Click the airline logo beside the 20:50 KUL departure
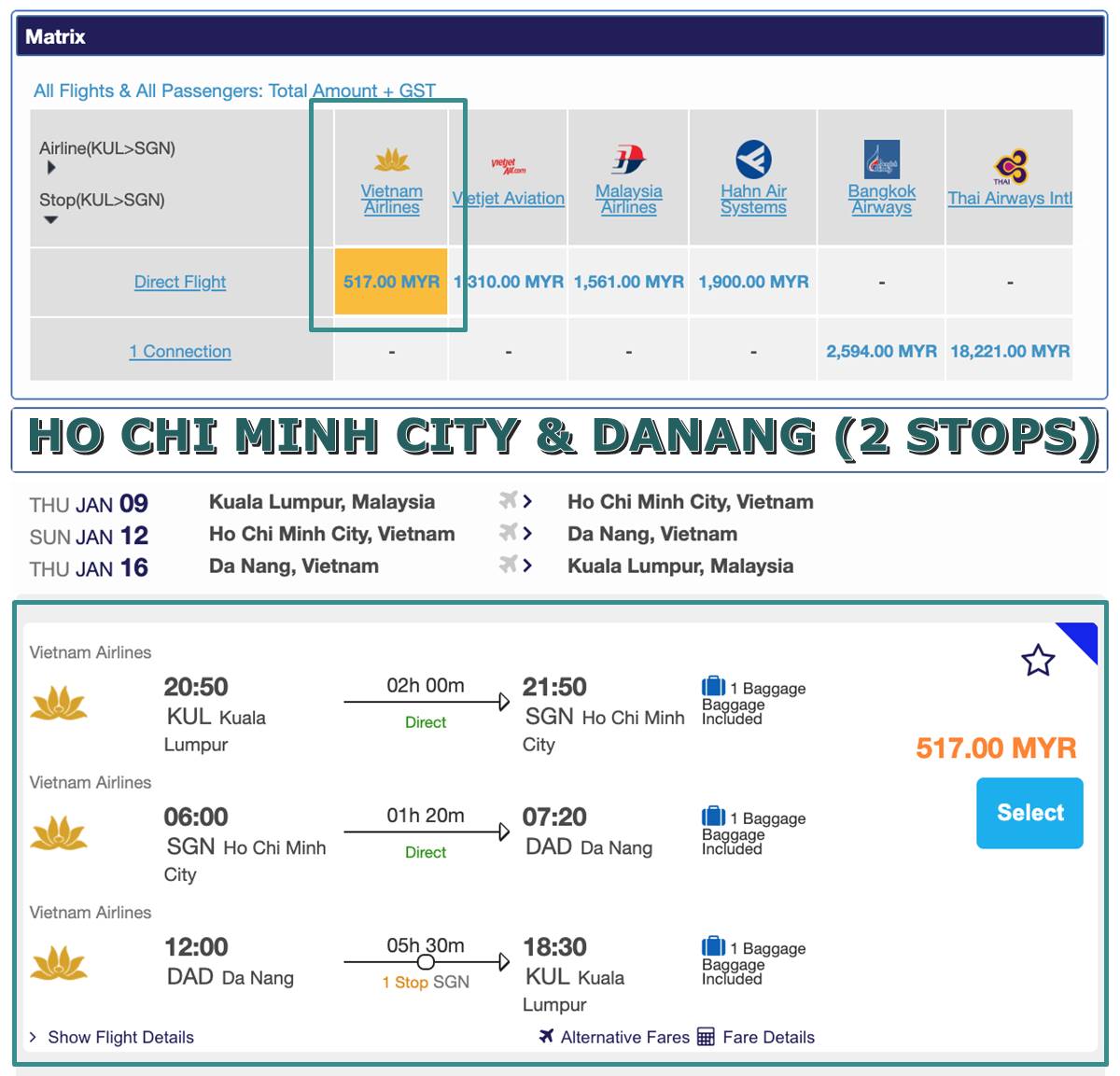The width and height of the screenshot is (1120, 1076). pyautogui.click(x=59, y=703)
